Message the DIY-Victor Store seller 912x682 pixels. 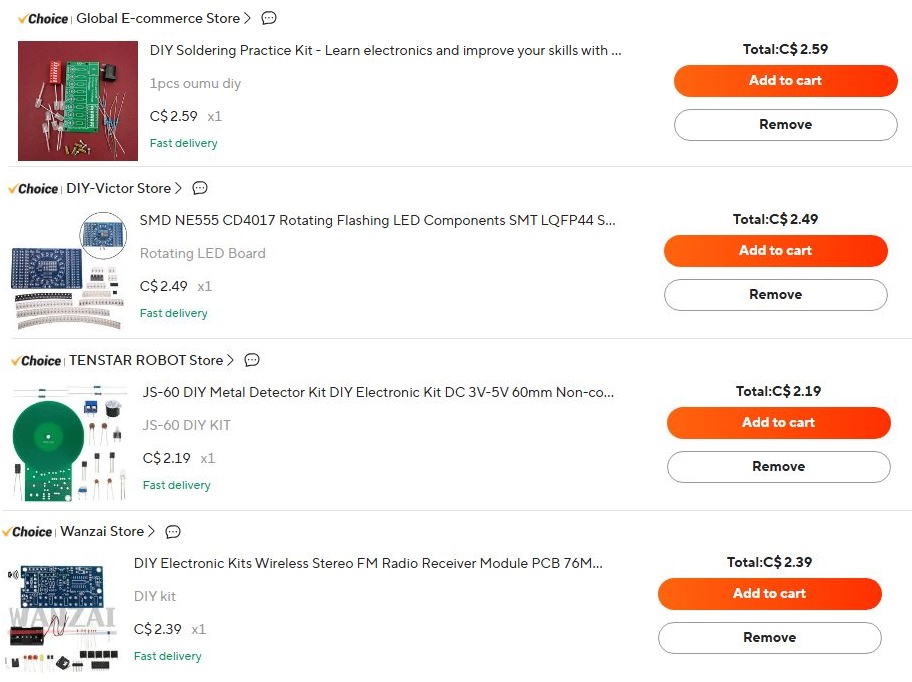tap(200, 188)
